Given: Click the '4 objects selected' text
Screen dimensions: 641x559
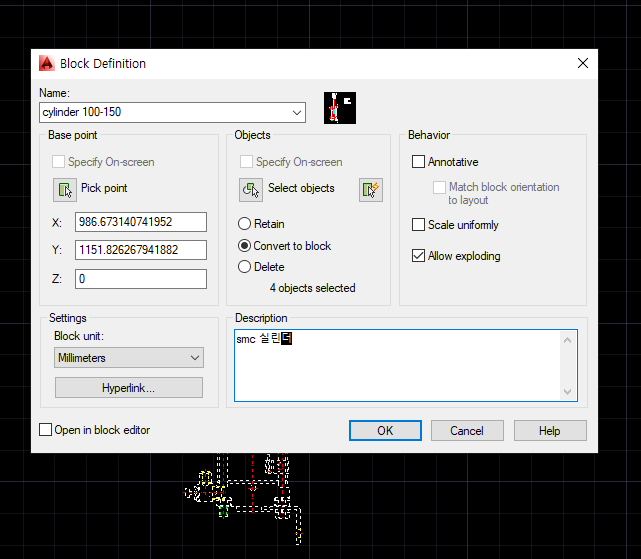Looking at the screenshot, I should [312, 288].
